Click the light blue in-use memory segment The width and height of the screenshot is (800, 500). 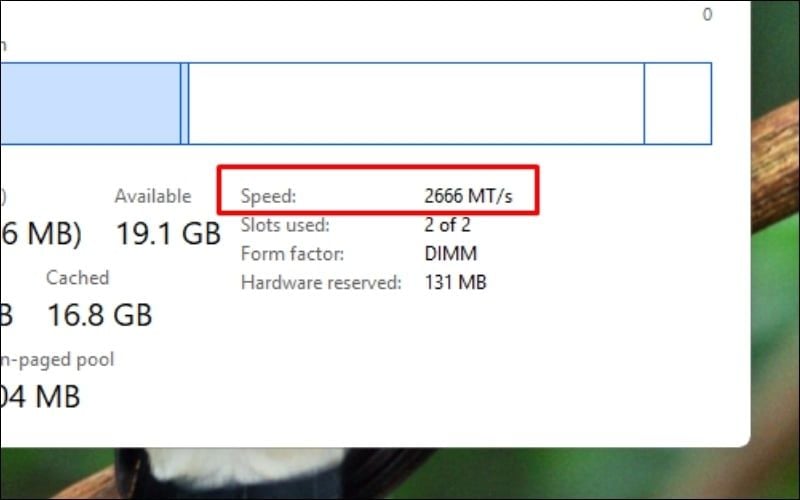[x=90, y=104]
